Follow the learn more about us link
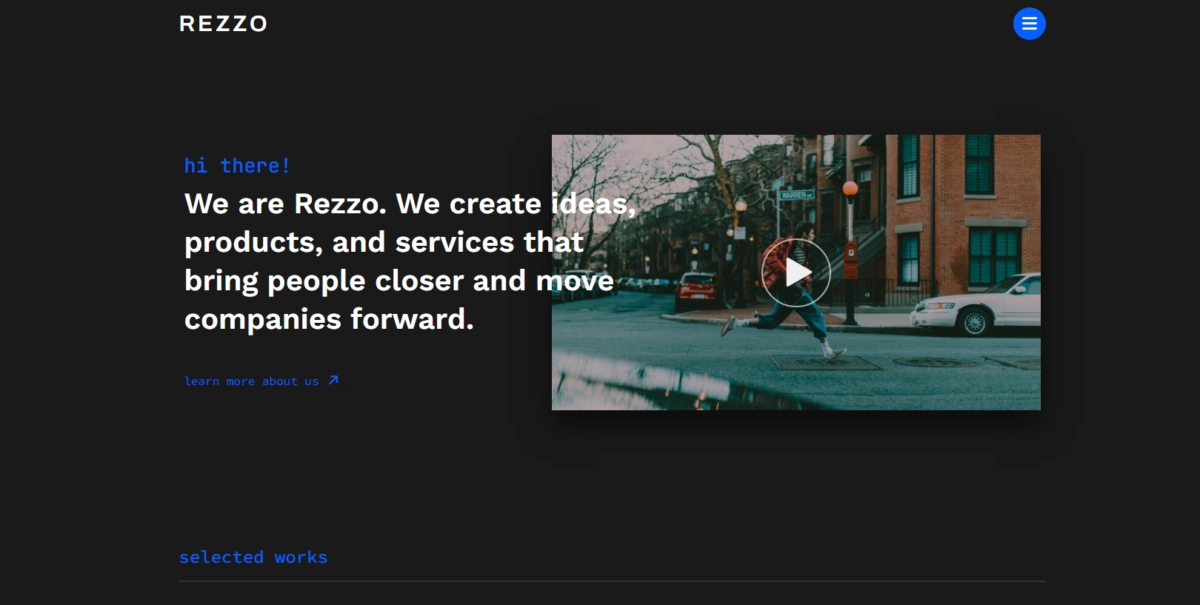Viewport: 1200px width, 605px height. pos(251,381)
